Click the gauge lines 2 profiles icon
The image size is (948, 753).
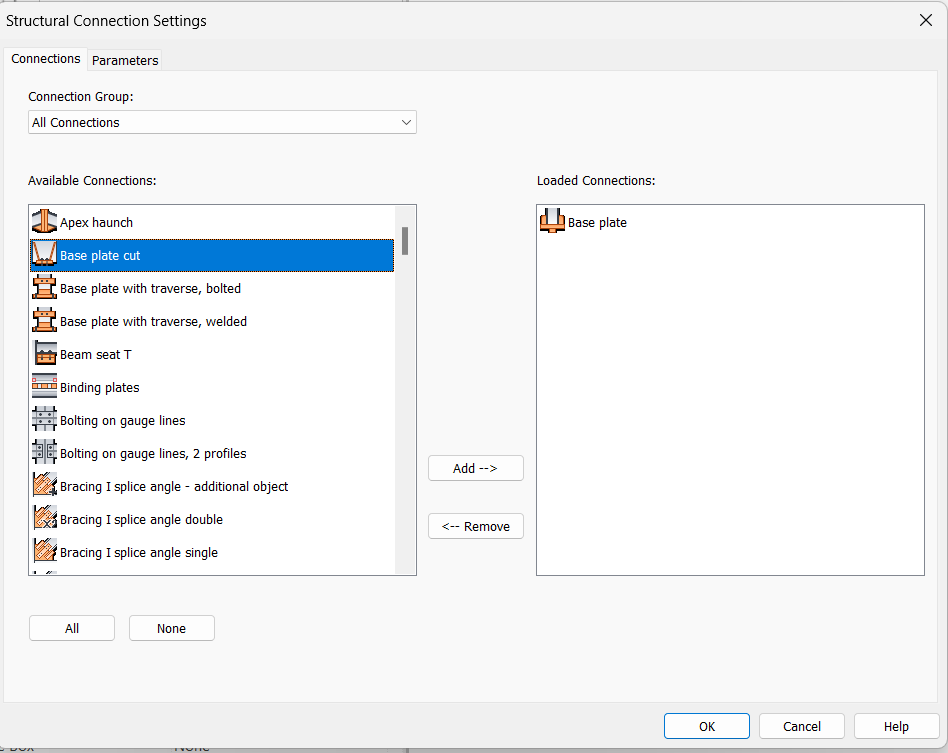(x=44, y=453)
